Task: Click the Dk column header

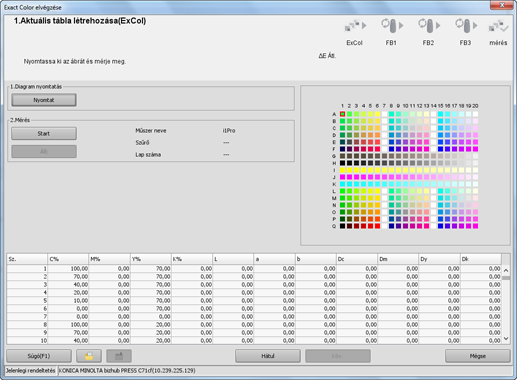Action: pos(480,259)
